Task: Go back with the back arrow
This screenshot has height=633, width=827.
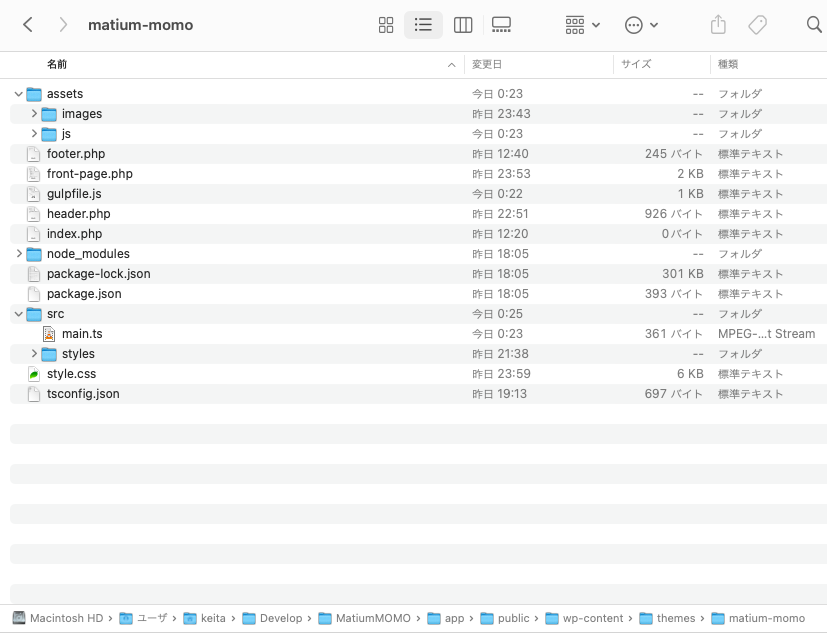Action: click(x=28, y=25)
